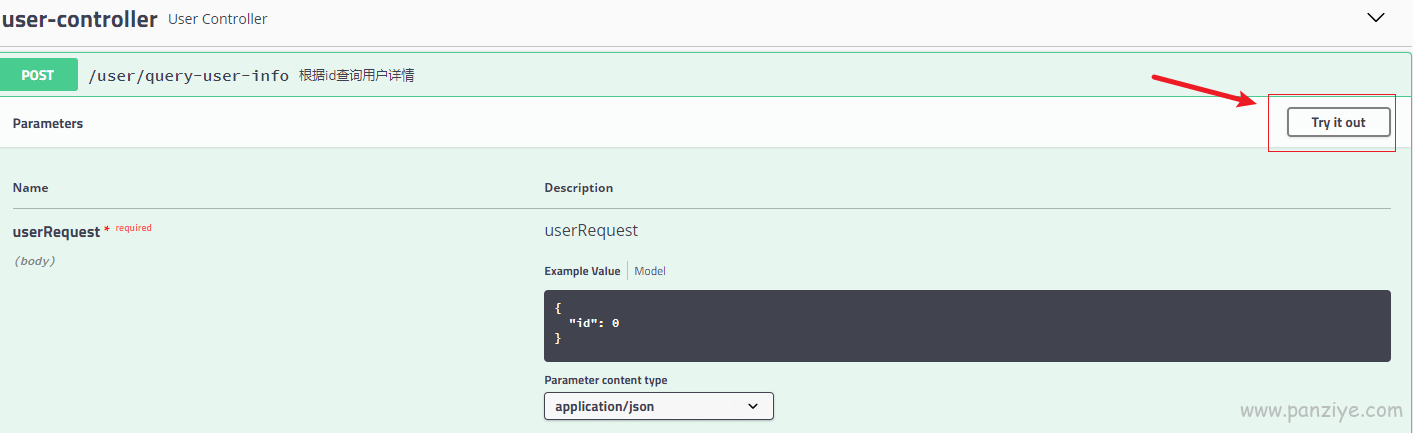
Task: Click the (body) parameter location label
Action: pyautogui.click(x=34, y=261)
